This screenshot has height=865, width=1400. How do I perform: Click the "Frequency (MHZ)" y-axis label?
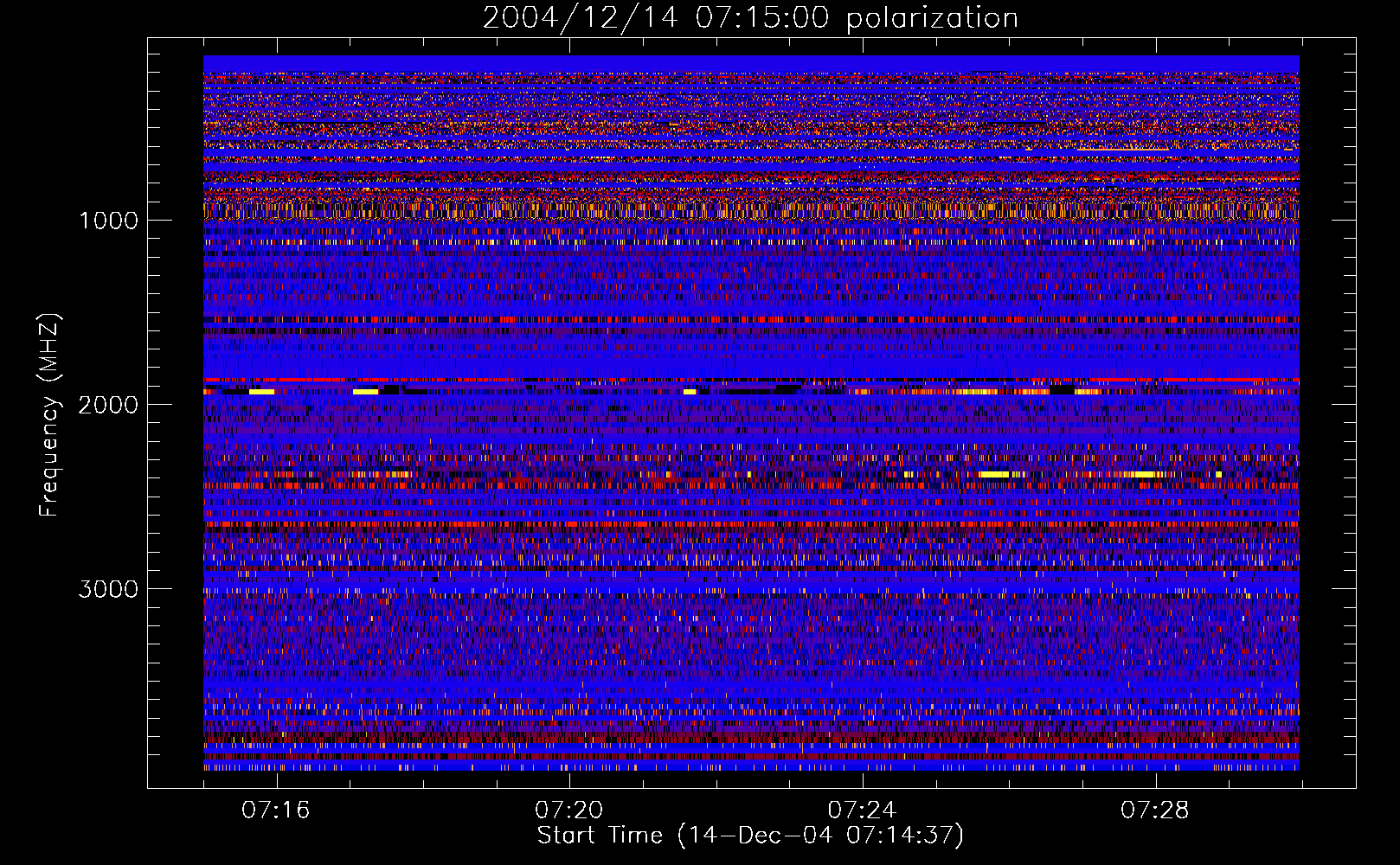(x=49, y=414)
